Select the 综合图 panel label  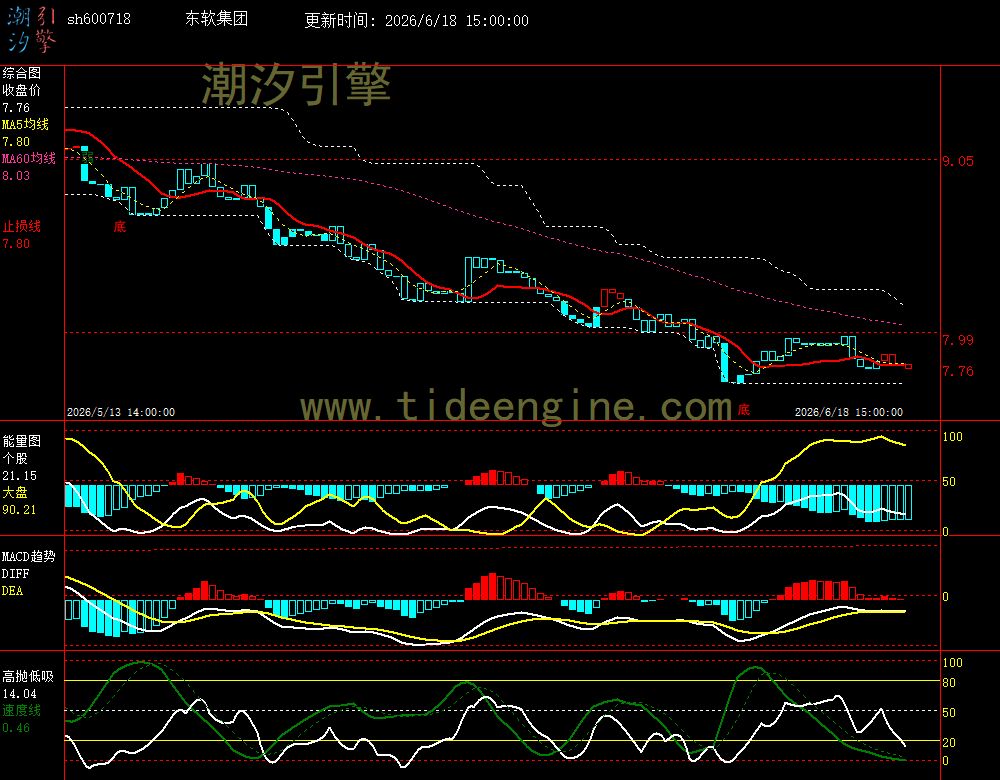coord(21,73)
